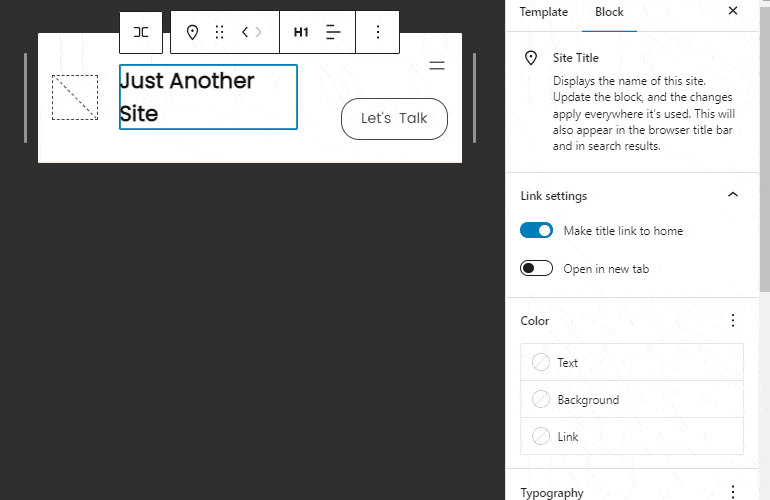Open the Background color picker
The image size is (770, 500).
[x=632, y=399]
